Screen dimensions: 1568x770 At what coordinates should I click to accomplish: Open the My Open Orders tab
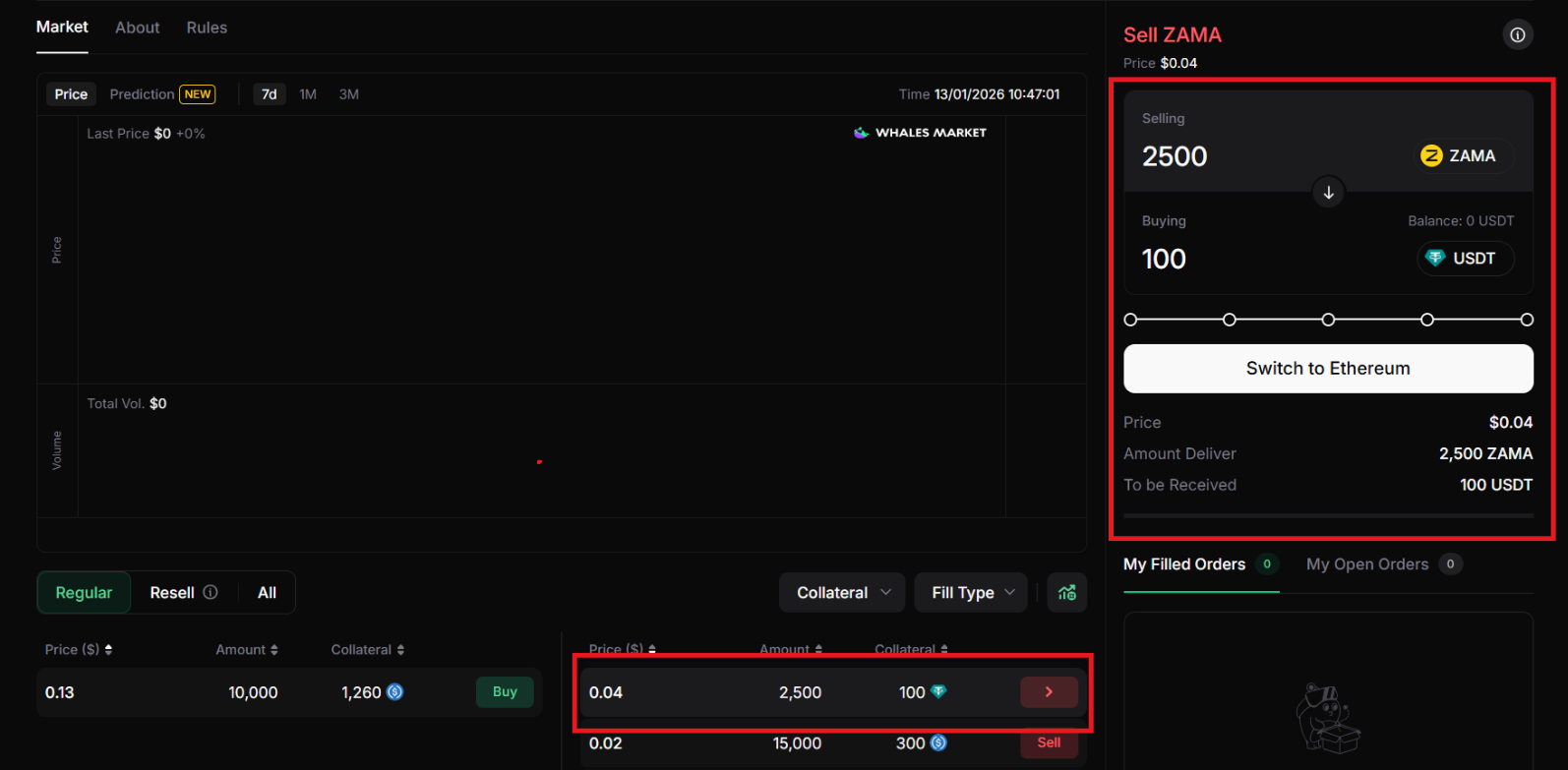click(1384, 564)
